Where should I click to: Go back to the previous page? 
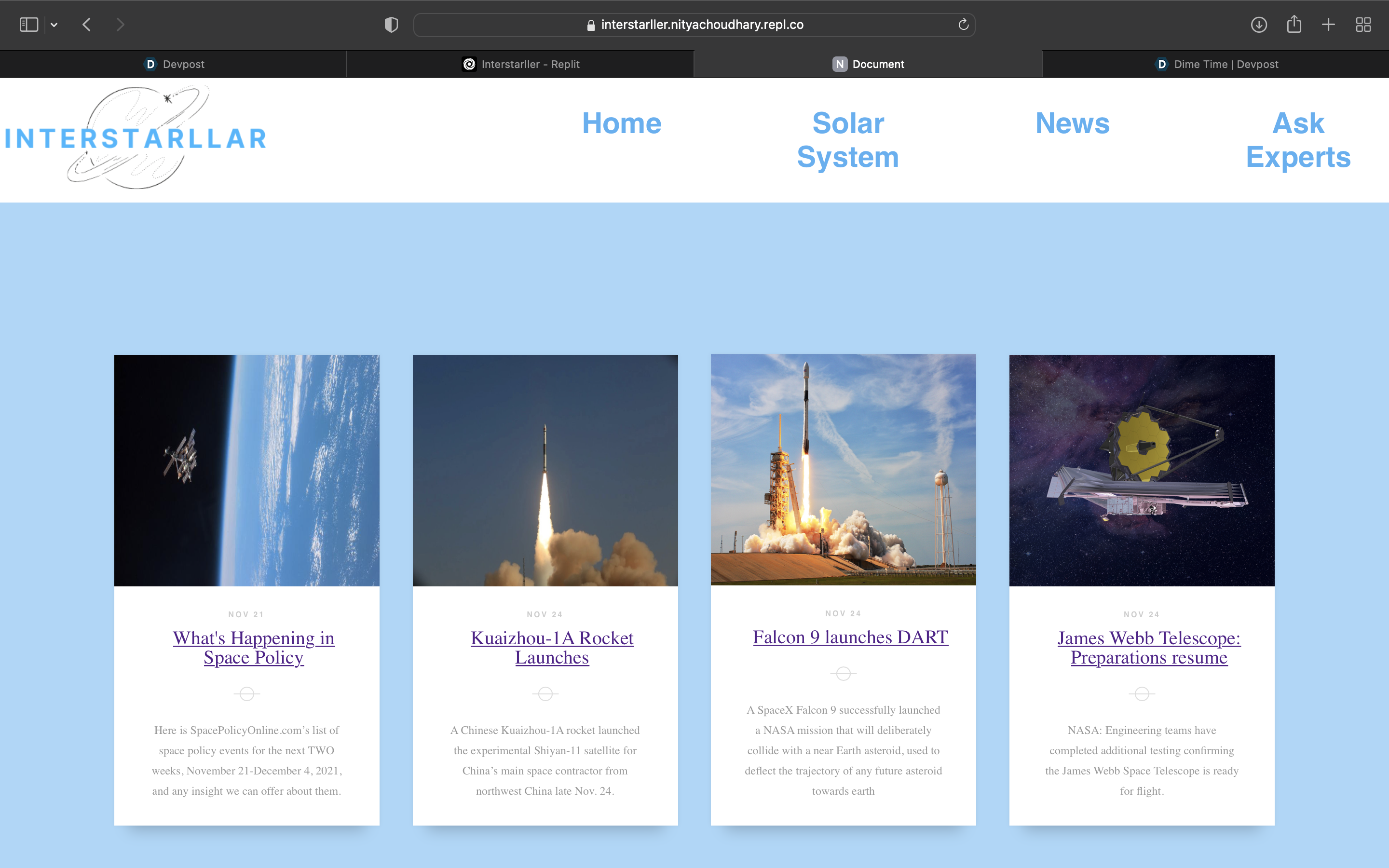coord(87,25)
